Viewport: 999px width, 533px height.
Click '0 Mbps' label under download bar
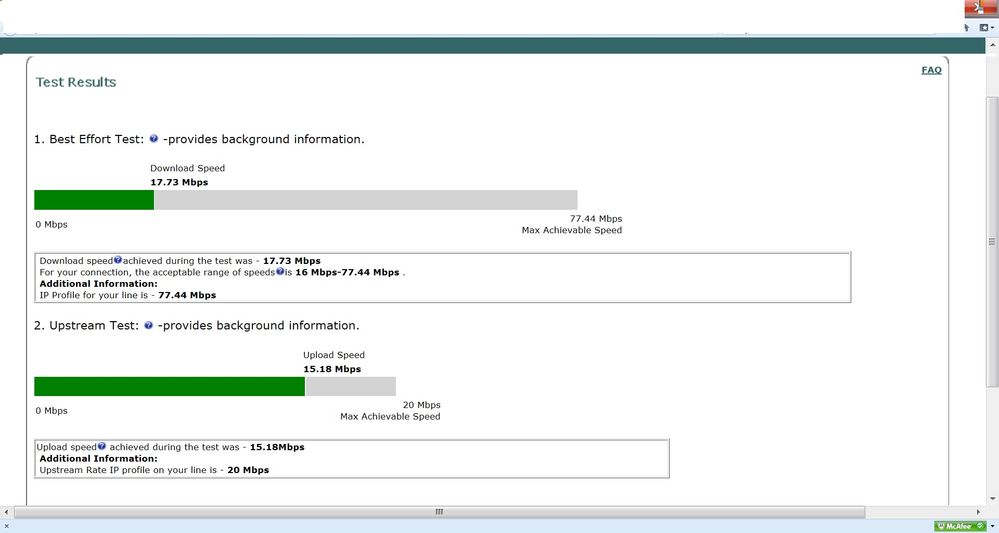(52, 224)
